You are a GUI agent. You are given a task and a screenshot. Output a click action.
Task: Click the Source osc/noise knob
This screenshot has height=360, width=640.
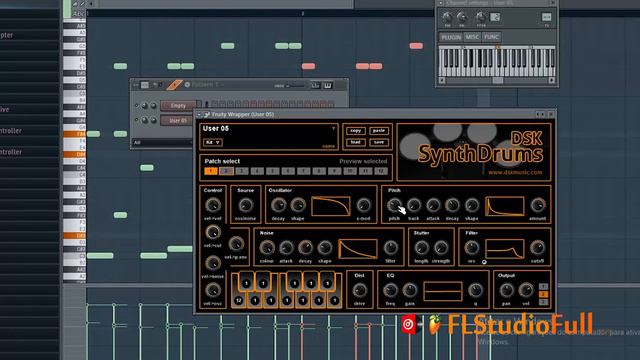coord(245,205)
